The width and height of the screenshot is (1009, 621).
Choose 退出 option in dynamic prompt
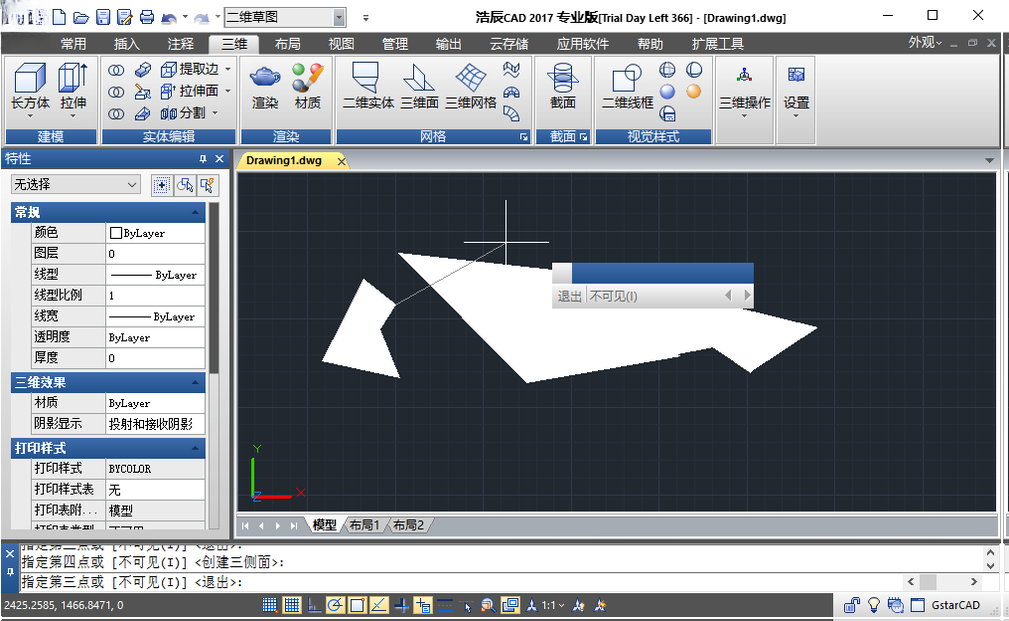pos(569,296)
